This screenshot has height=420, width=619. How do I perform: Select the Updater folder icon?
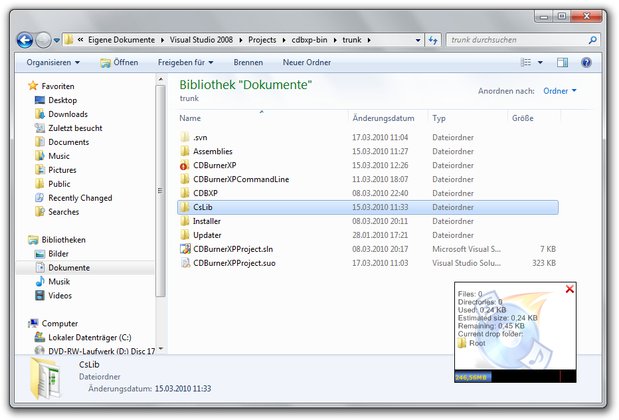coord(185,235)
